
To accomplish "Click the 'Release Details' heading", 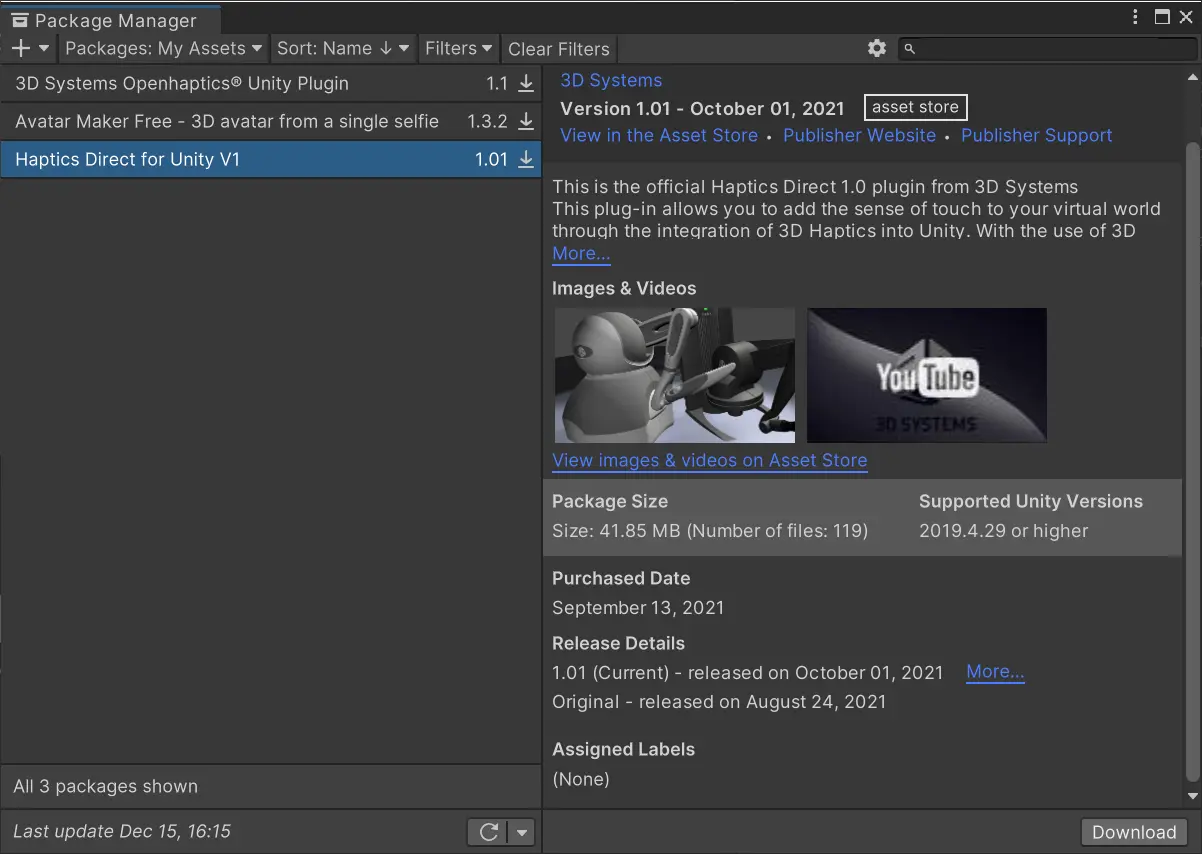I will [x=618, y=644].
